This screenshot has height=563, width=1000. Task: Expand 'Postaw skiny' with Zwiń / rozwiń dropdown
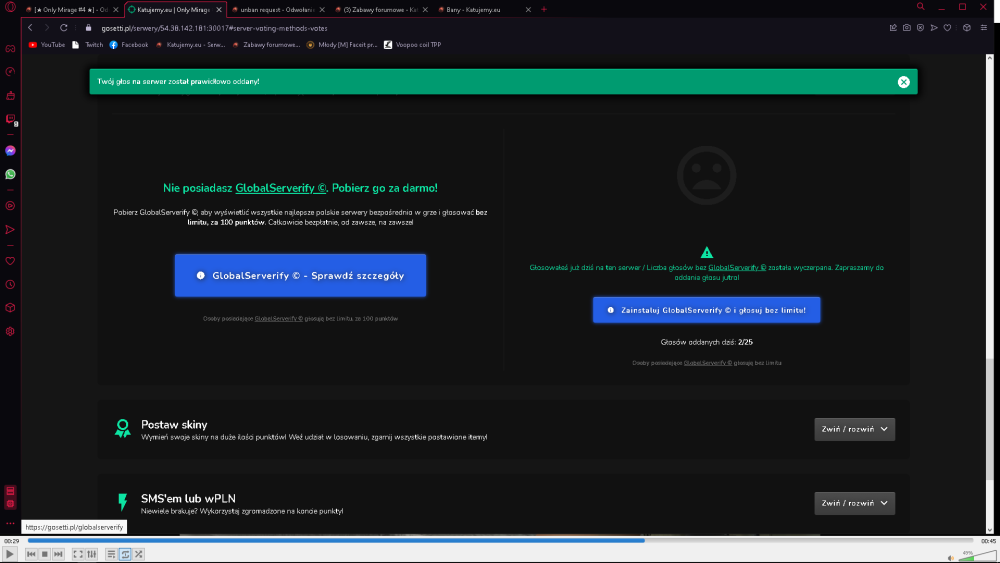[855, 429]
